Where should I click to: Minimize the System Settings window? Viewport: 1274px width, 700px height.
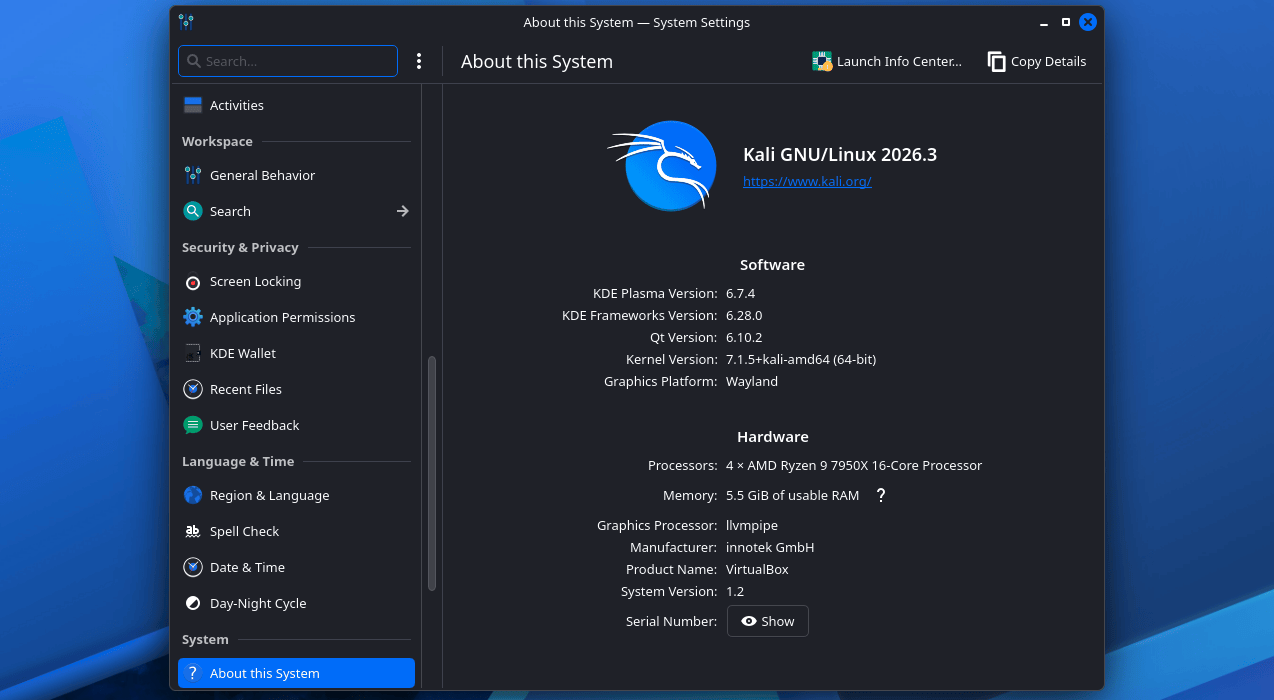(x=1044, y=22)
